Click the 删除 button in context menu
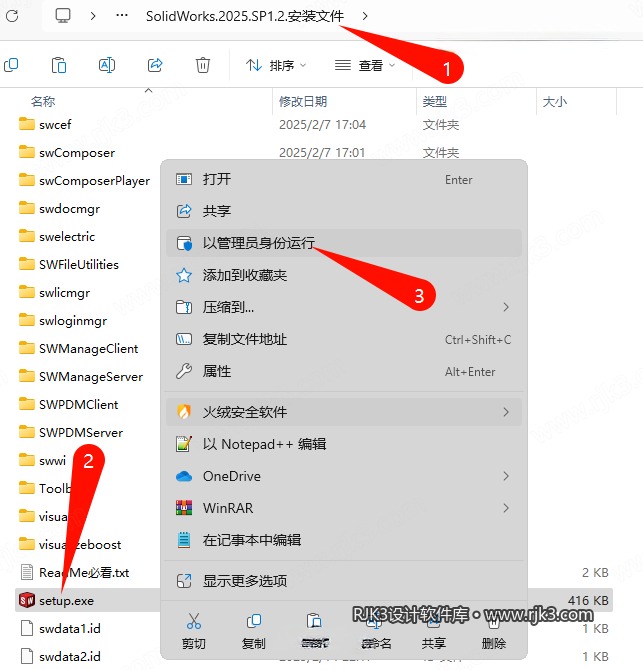 pos(494,631)
